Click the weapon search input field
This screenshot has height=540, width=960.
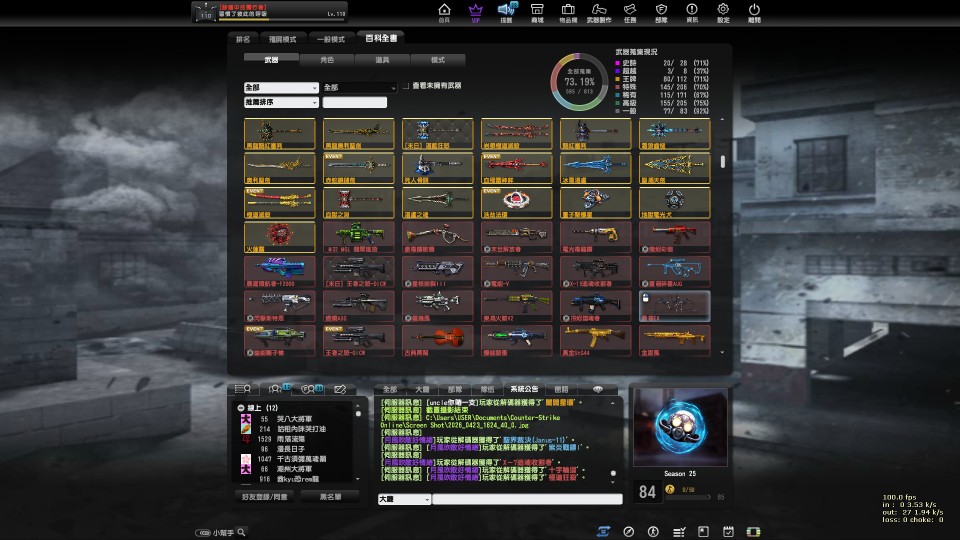pos(354,102)
